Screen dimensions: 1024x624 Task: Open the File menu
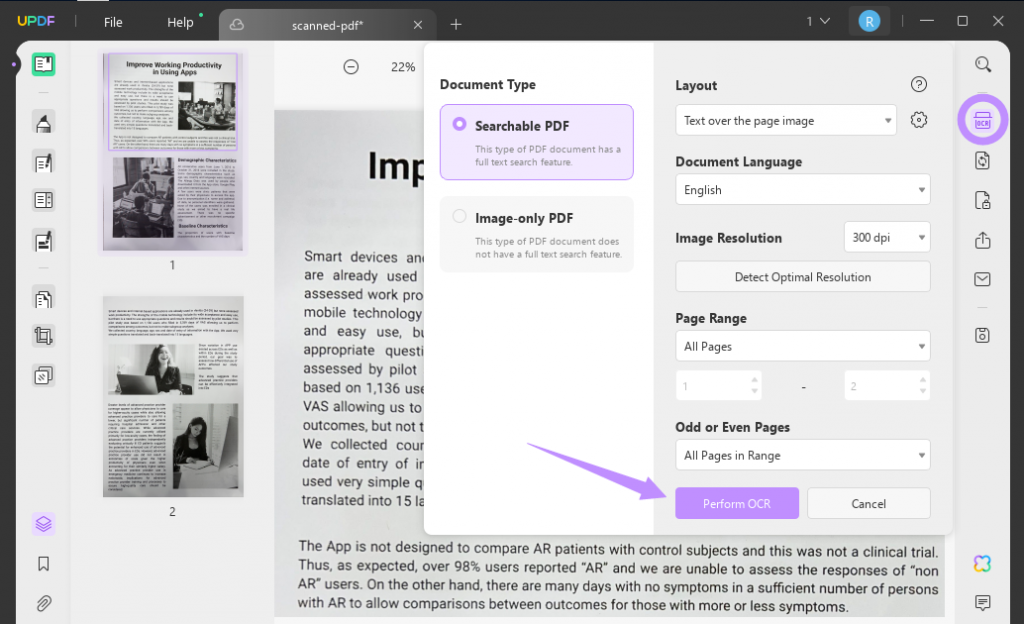pyautogui.click(x=113, y=21)
